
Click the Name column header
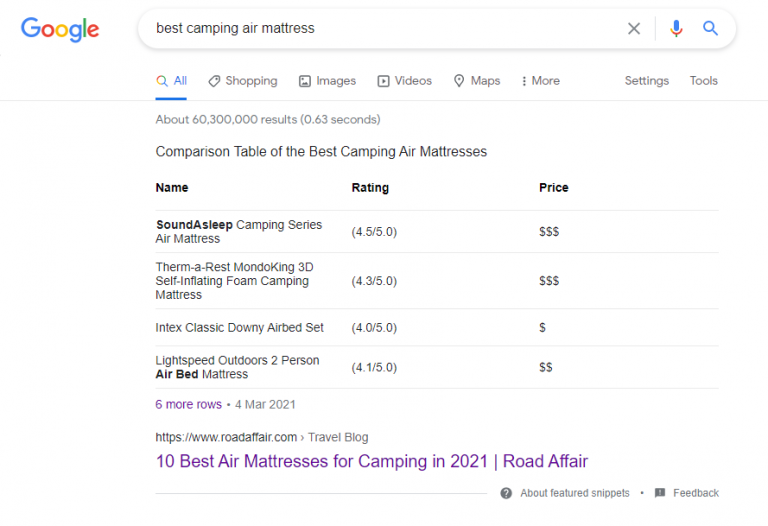tap(172, 188)
